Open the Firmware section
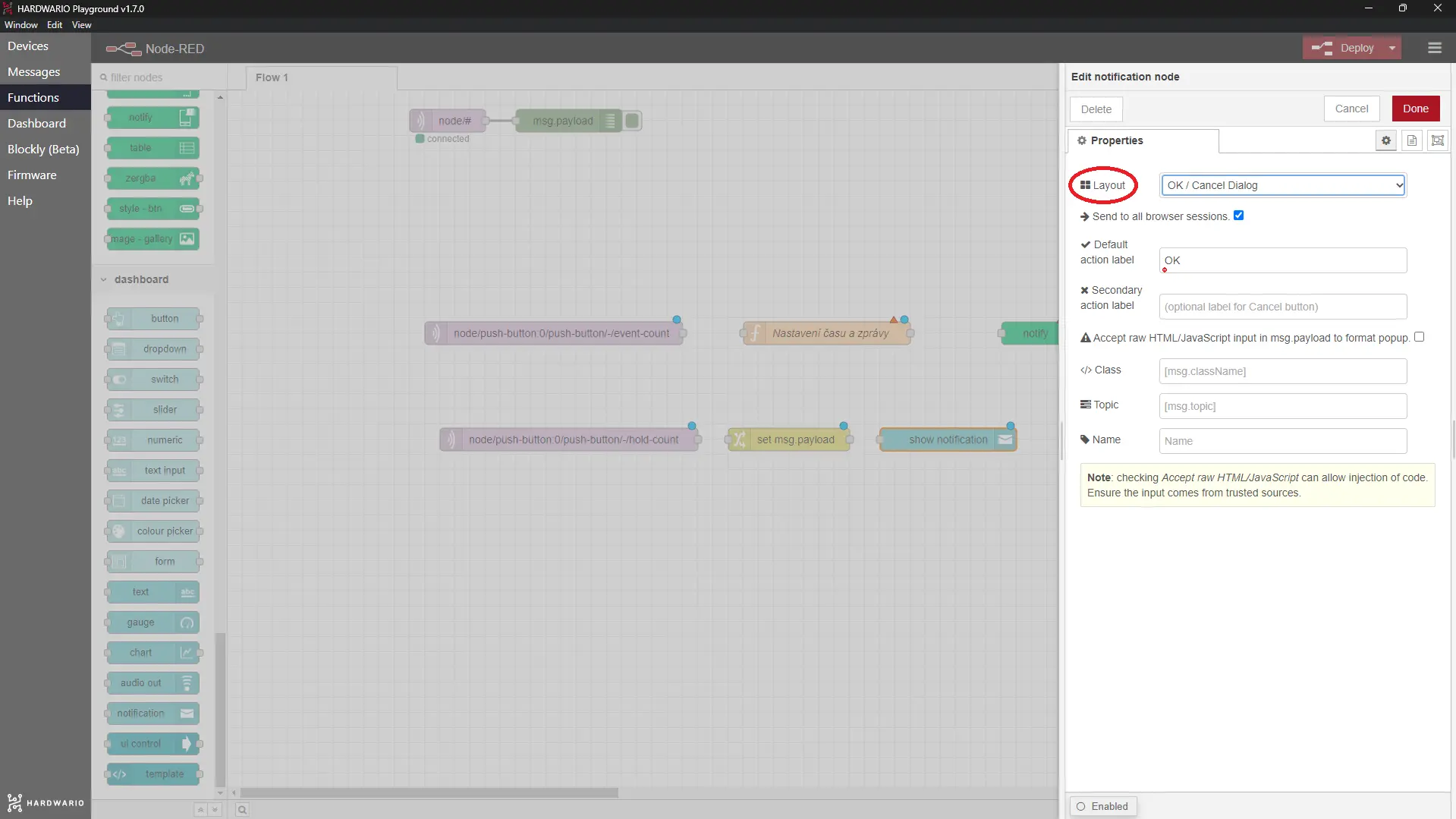 46,175
